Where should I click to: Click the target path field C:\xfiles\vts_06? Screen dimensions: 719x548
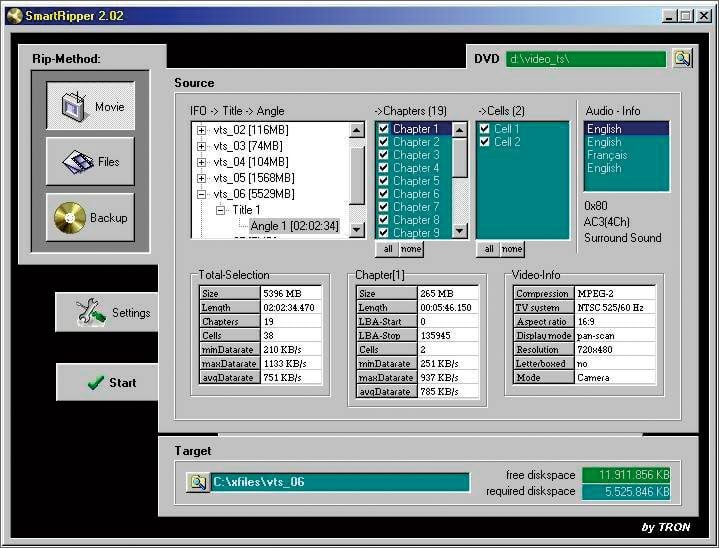(340, 482)
